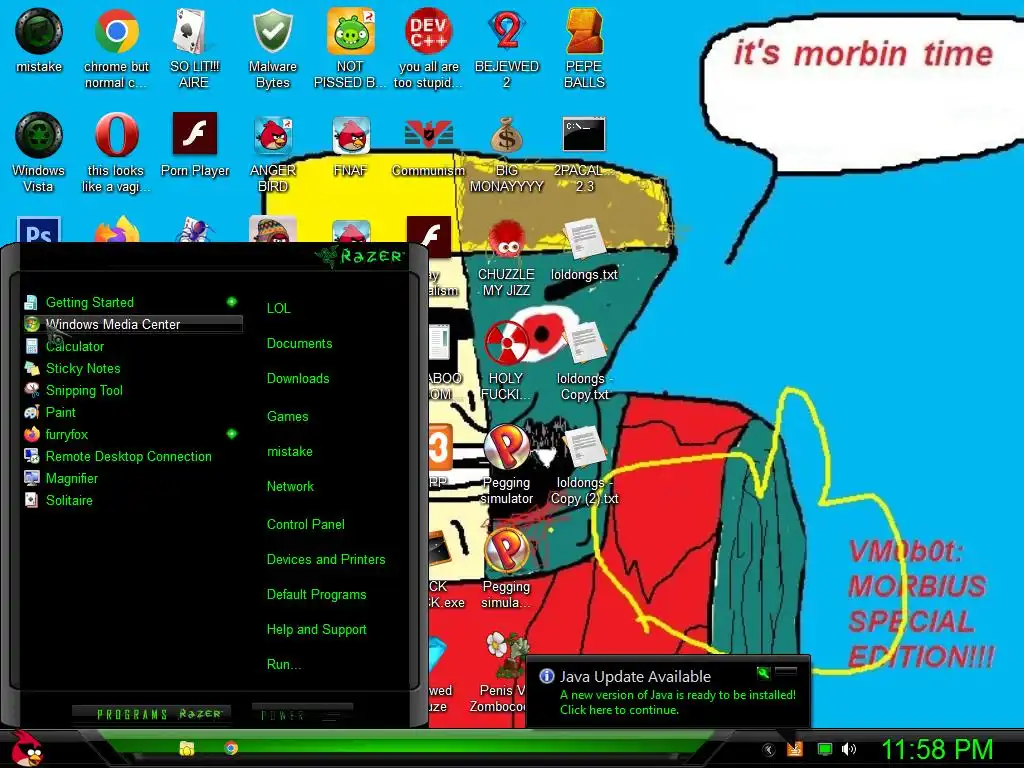1024x768 pixels.
Task: Launch Malware Bytes desktop shortcut
Action: [272, 48]
